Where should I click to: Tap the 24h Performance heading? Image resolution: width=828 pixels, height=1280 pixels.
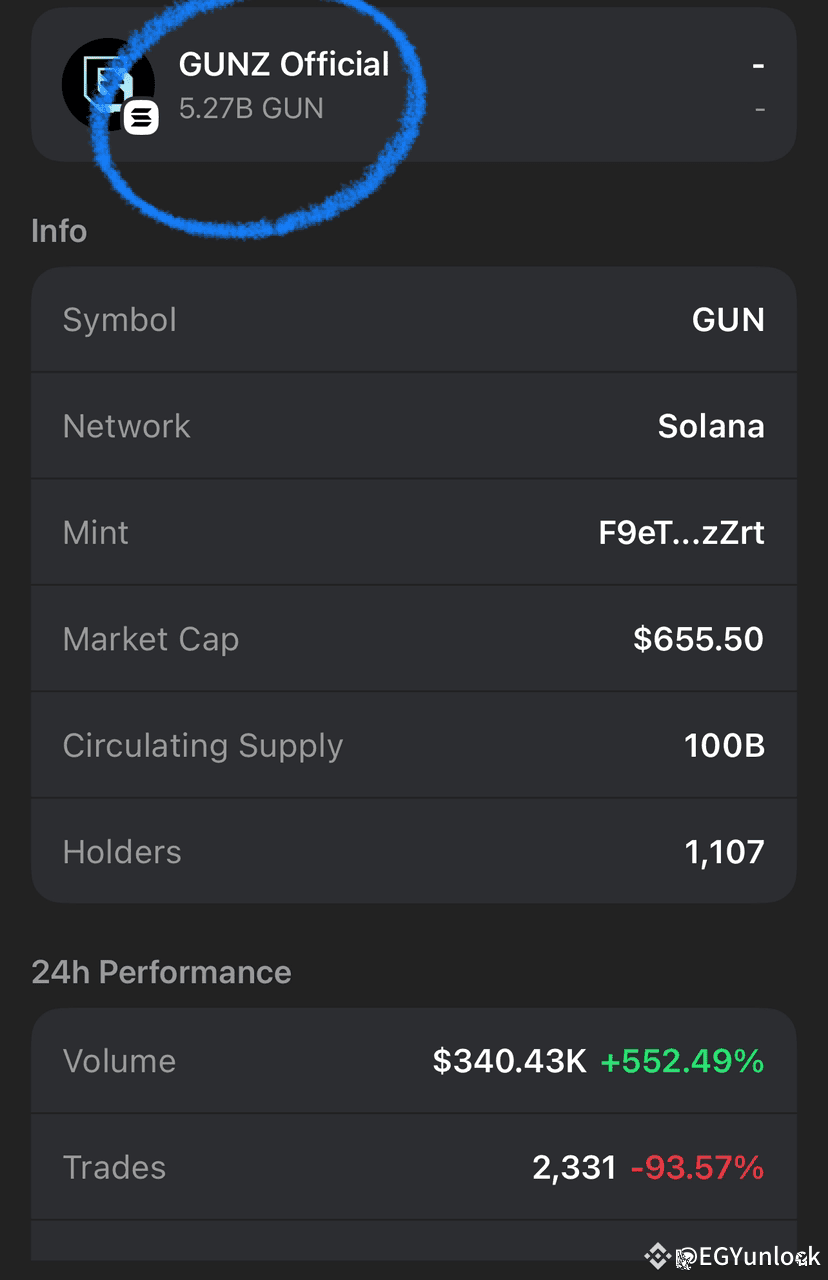161,972
